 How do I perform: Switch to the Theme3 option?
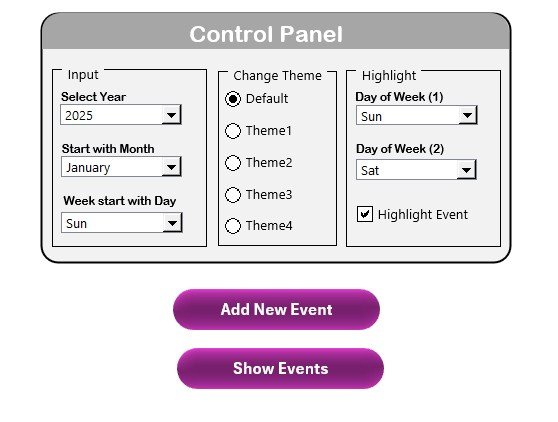233,195
